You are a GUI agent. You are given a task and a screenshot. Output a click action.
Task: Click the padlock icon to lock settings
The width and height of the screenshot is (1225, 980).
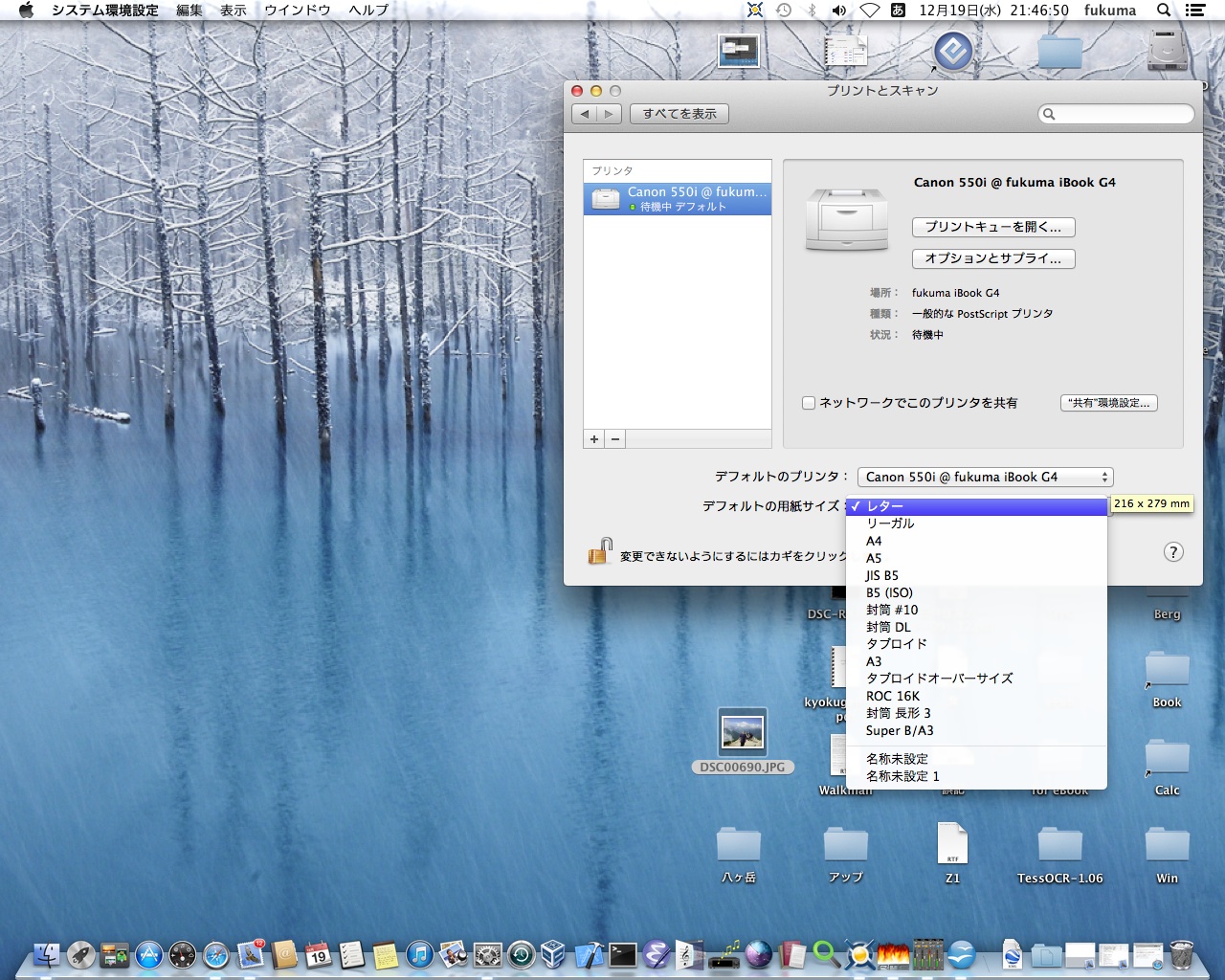click(600, 552)
